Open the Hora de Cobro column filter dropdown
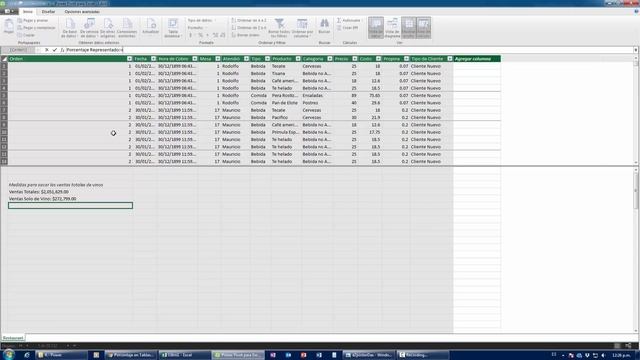This screenshot has height=360, width=640. click(x=195, y=59)
